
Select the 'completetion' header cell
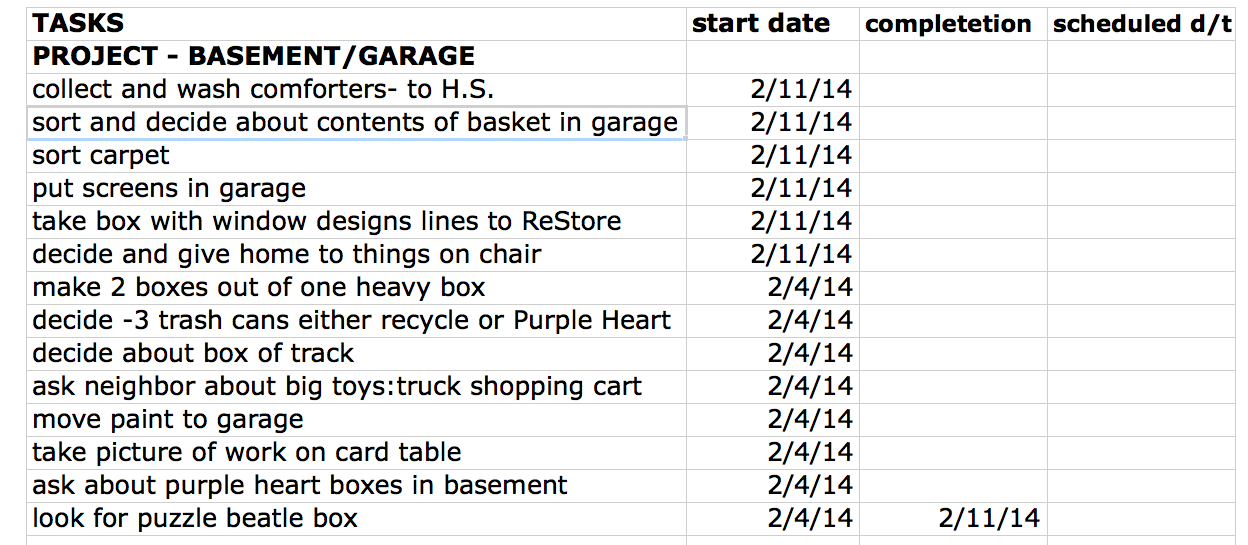coord(952,24)
